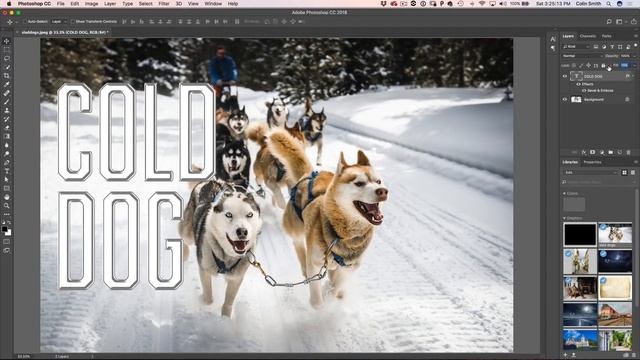Click the Delete layer trash icon
This screenshot has height=360, width=640.
tap(629, 152)
